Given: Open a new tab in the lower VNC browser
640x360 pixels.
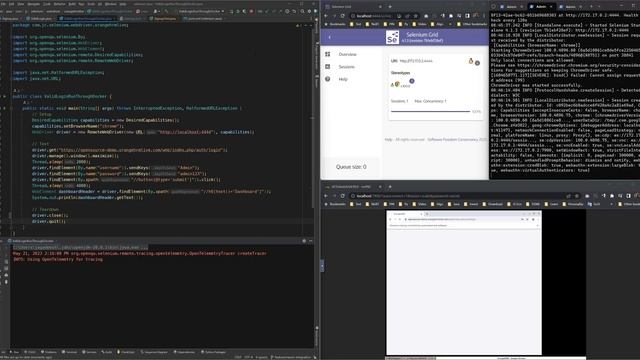Looking at the screenshot, I should tap(389, 187).
